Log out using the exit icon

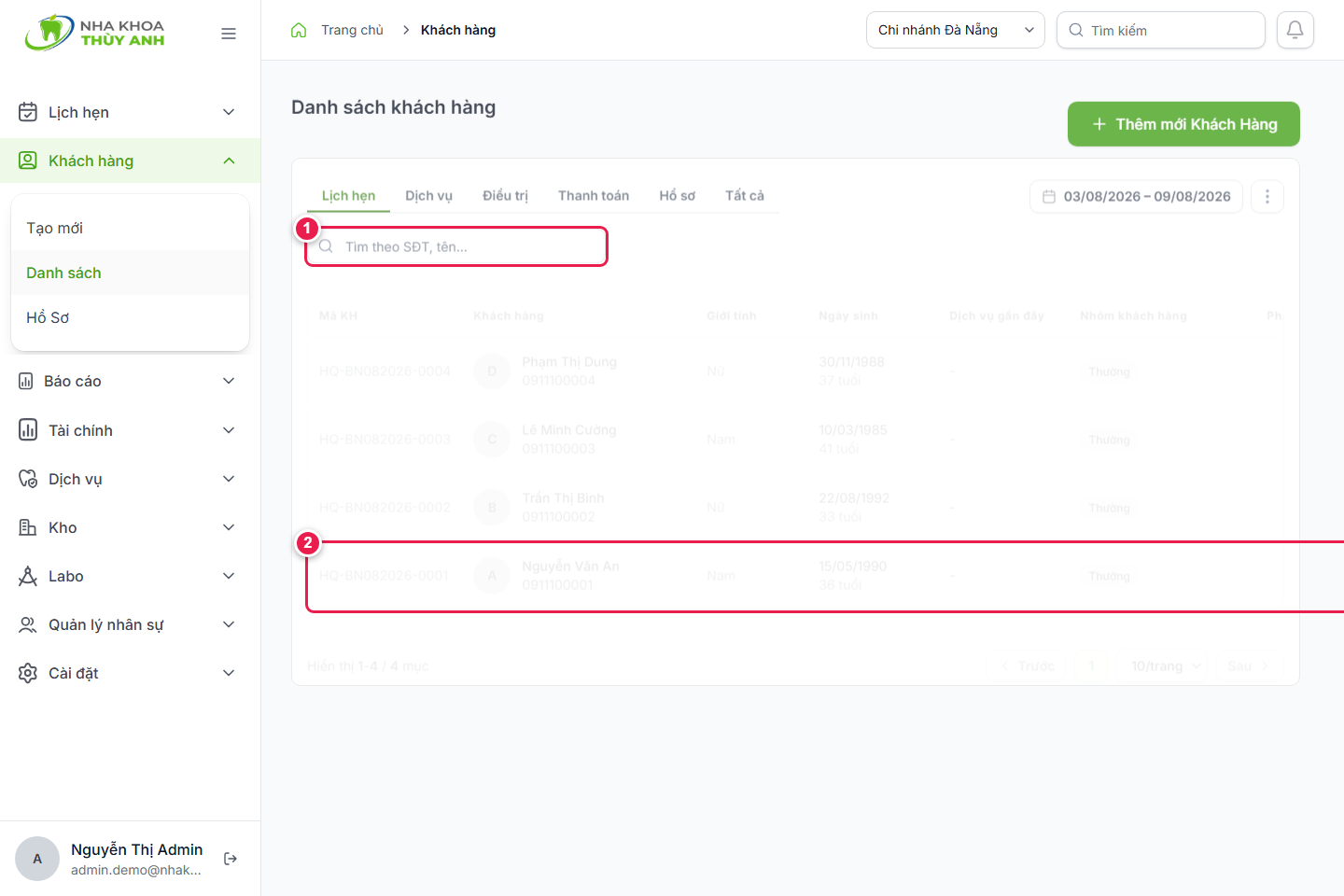pyautogui.click(x=231, y=859)
